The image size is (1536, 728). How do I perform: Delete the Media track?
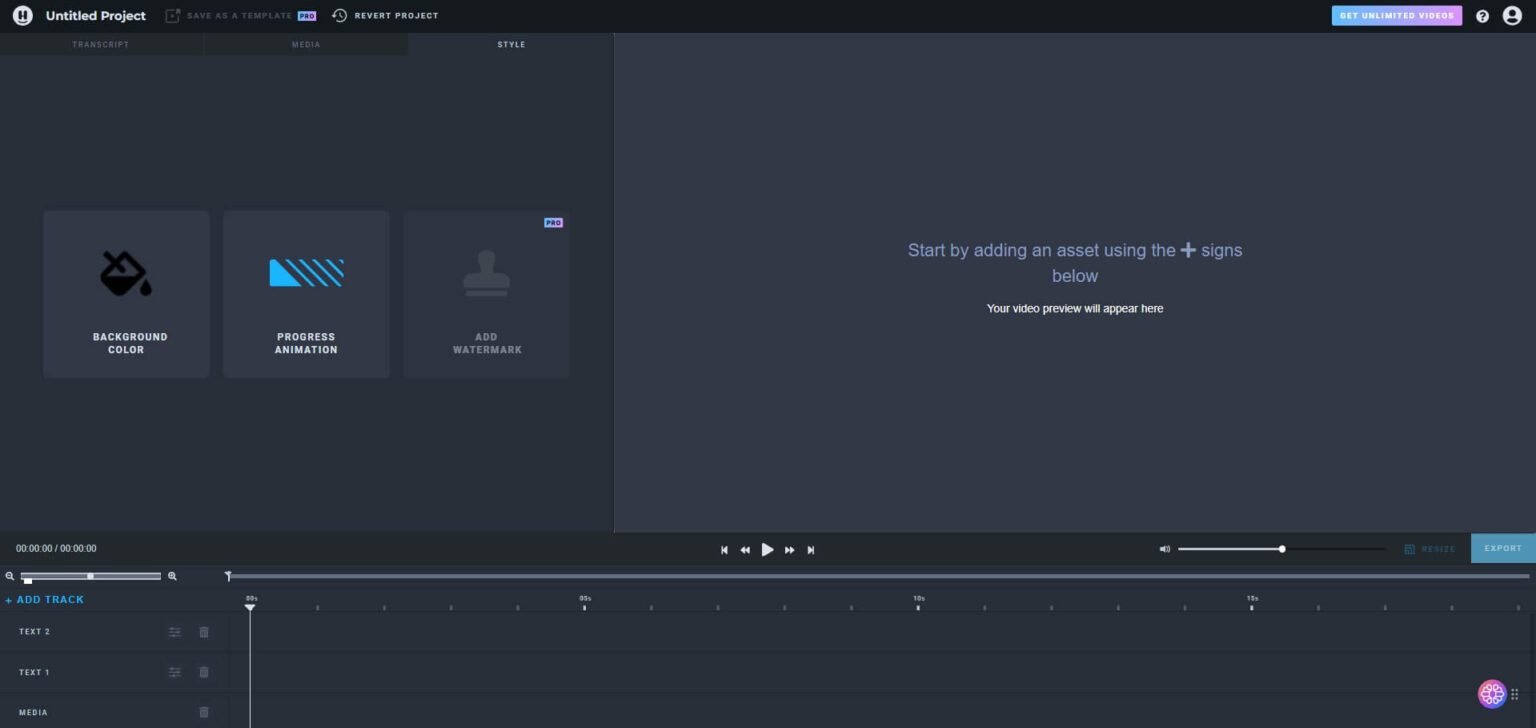[204, 712]
